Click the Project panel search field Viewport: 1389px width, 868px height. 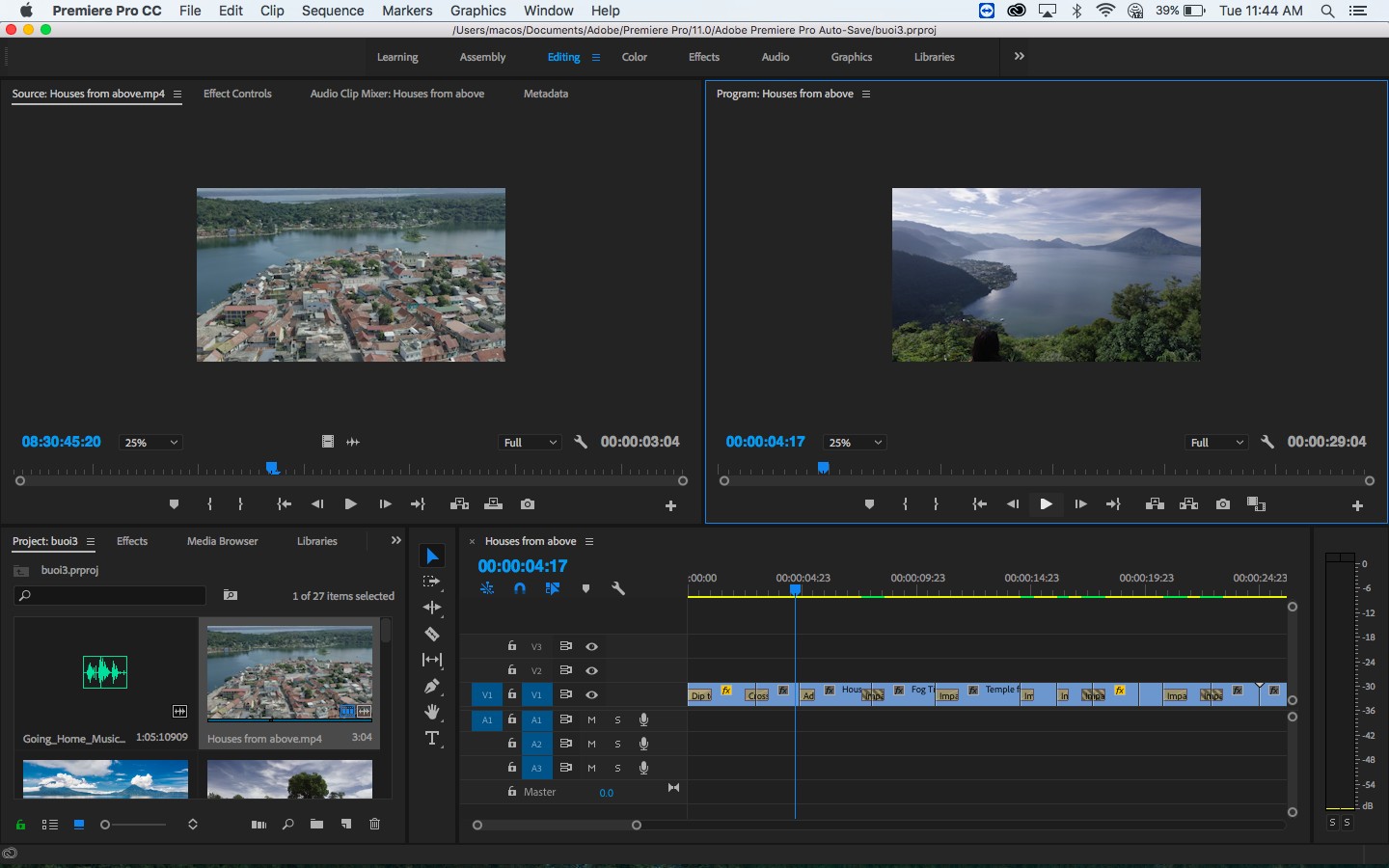(x=111, y=596)
